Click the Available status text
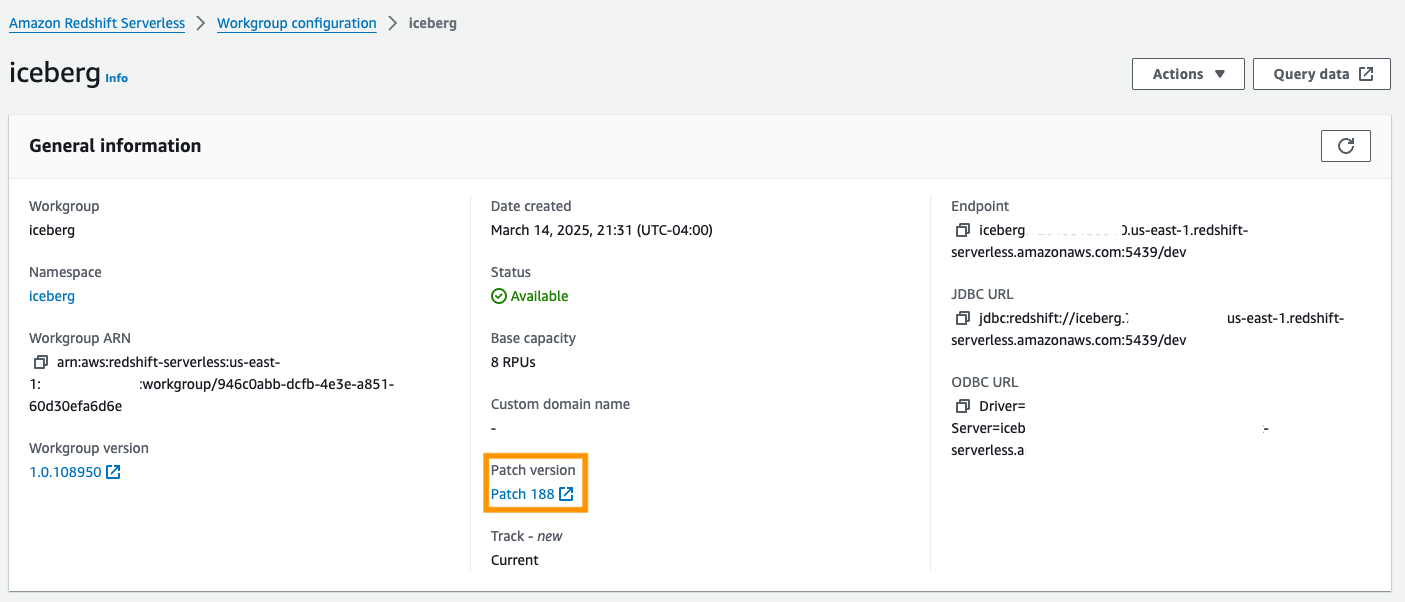Image resolution: width=1405 pixels, height=602 pixels. click(x=539, y=296)
